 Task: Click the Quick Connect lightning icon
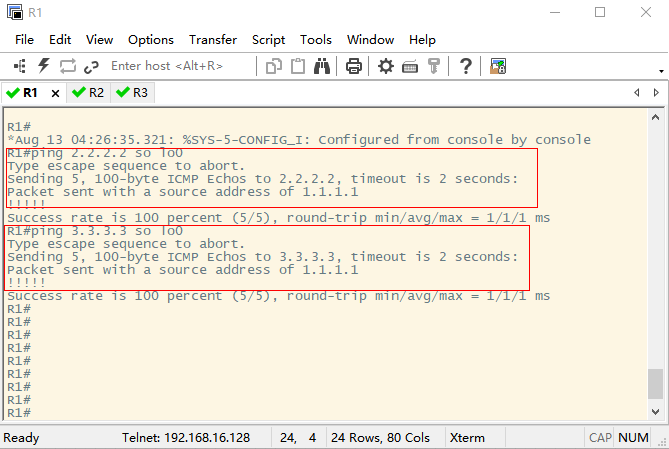pos(44,66)
